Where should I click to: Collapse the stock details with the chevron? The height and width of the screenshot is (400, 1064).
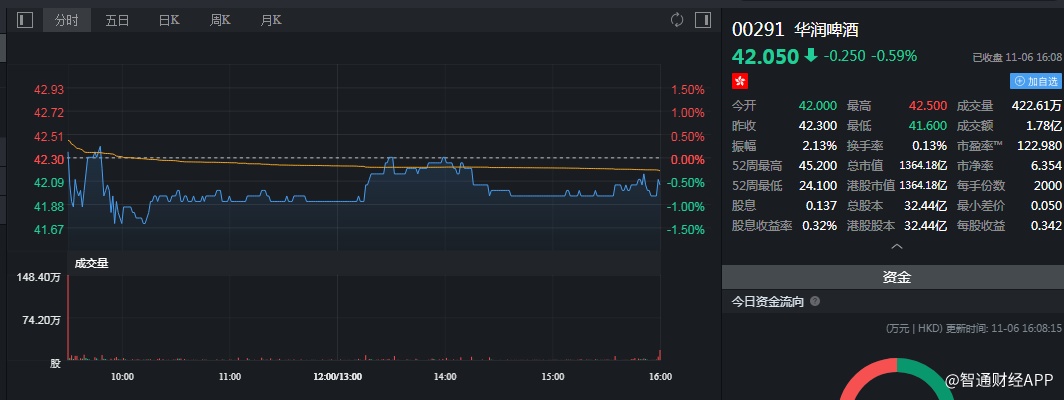895,246
